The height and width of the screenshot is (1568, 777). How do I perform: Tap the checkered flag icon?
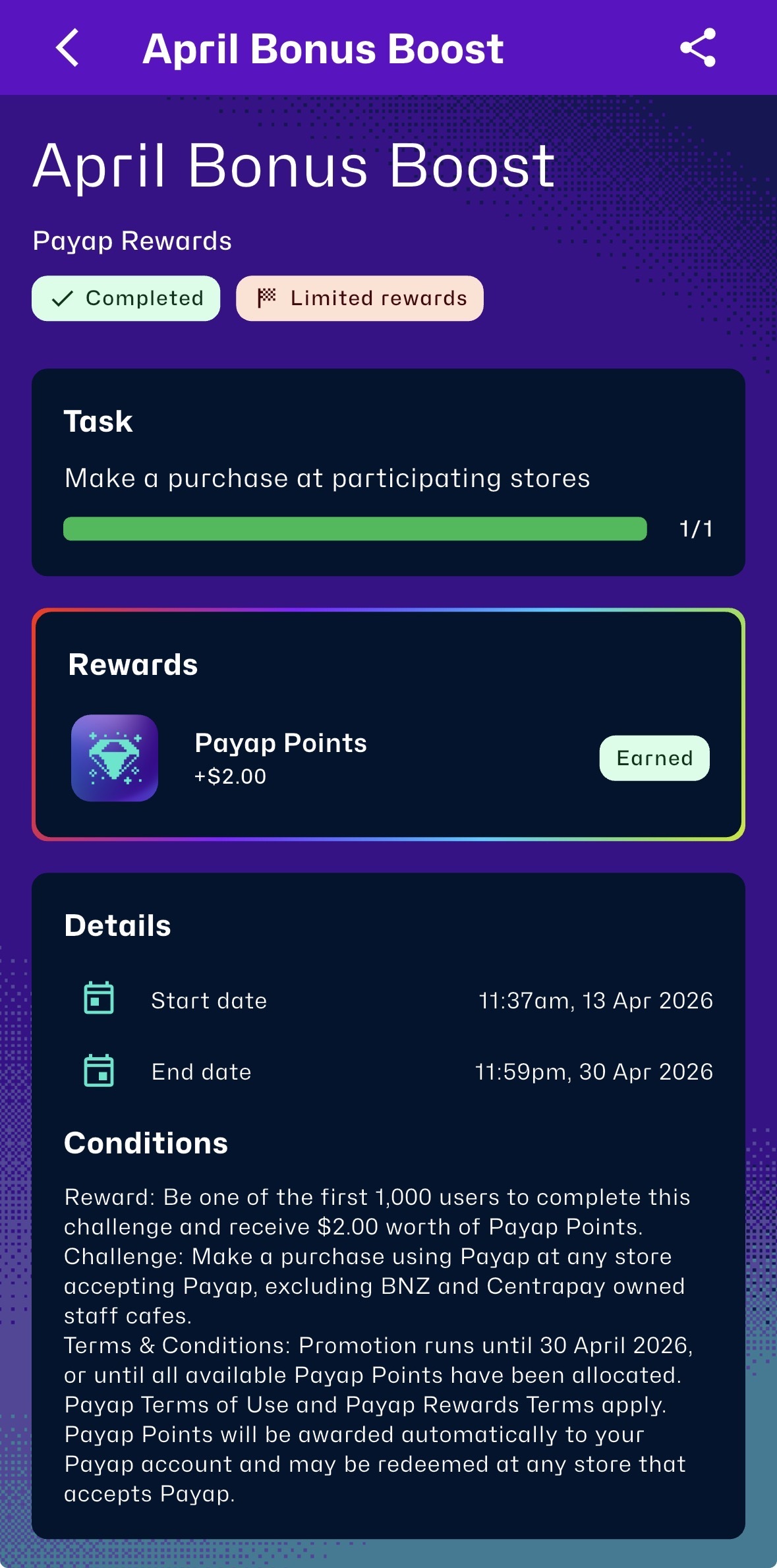(266, 298)
